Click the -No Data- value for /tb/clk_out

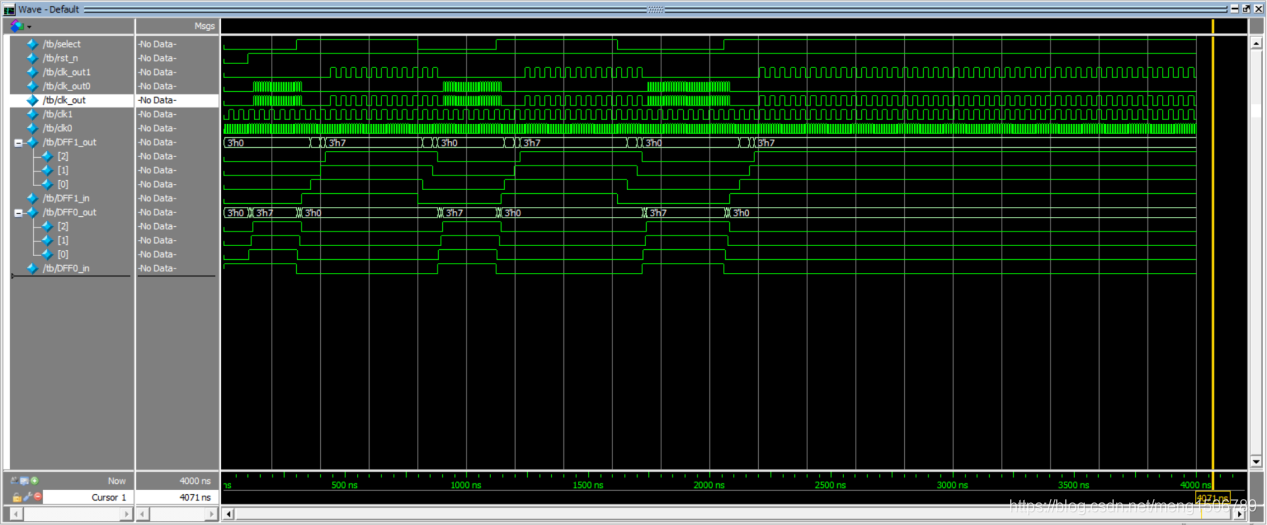pos(156,100)
